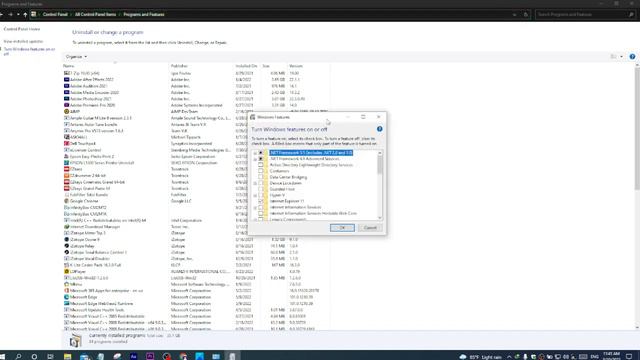
Task: Toggle .NET Framework 4.8 Advanced Services checkbox
Action: tap(261, 159)
